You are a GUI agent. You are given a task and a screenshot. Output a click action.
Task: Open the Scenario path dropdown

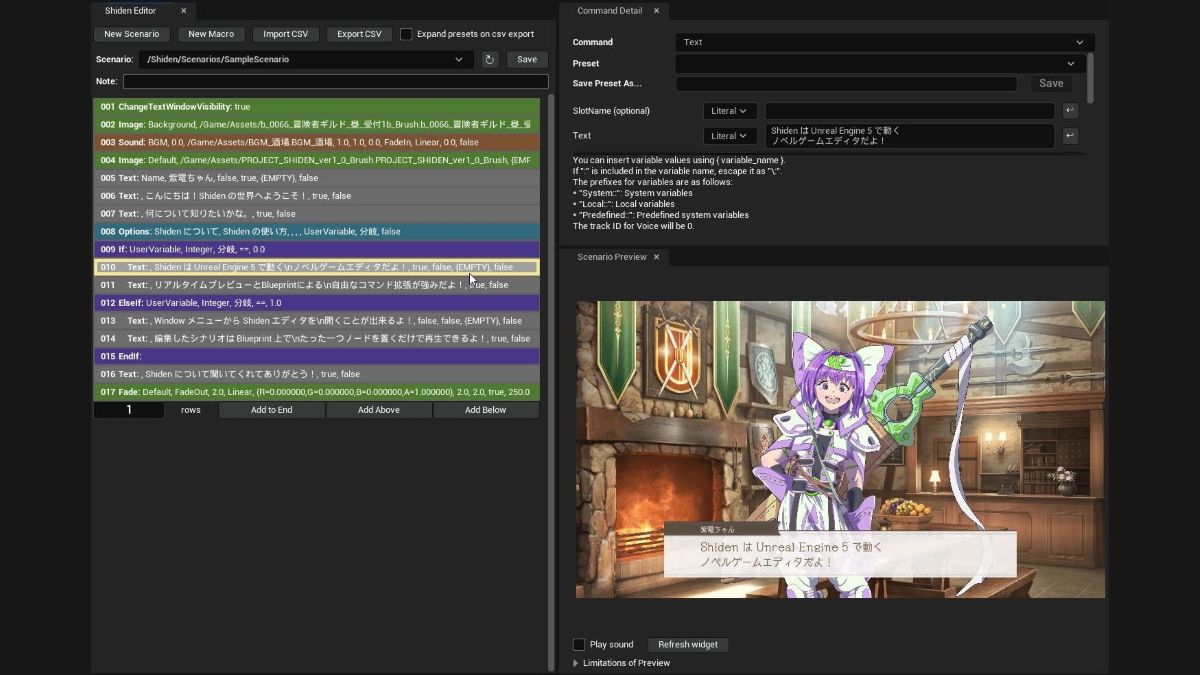(x=306, y=60)
